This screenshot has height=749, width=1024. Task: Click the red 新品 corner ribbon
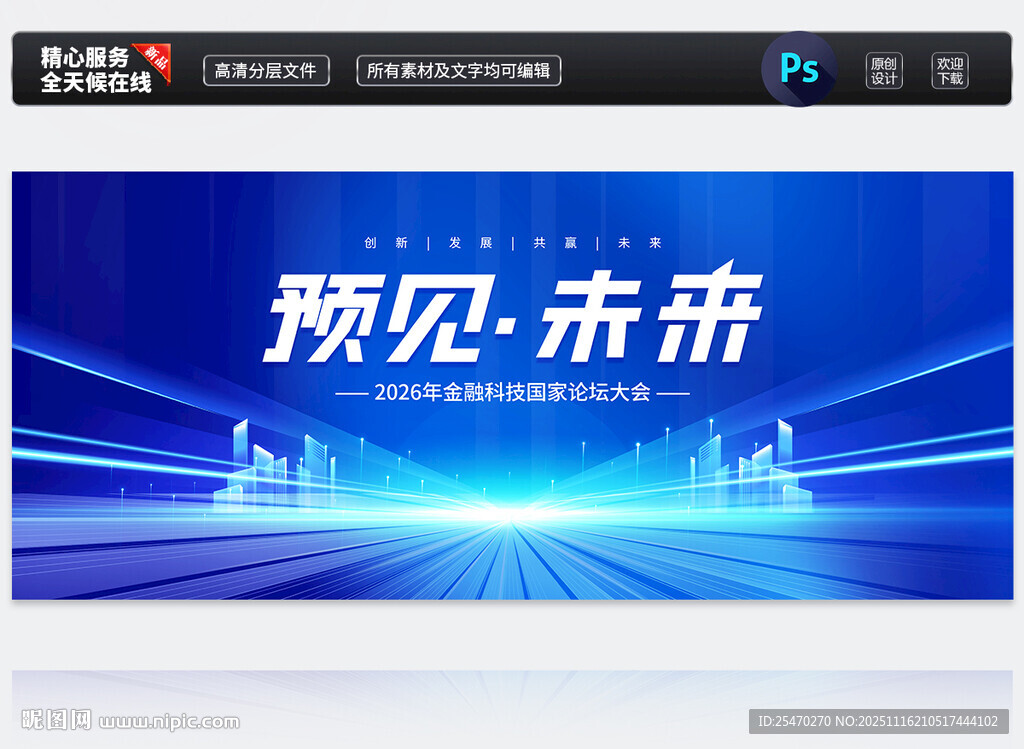click(155, 61)
